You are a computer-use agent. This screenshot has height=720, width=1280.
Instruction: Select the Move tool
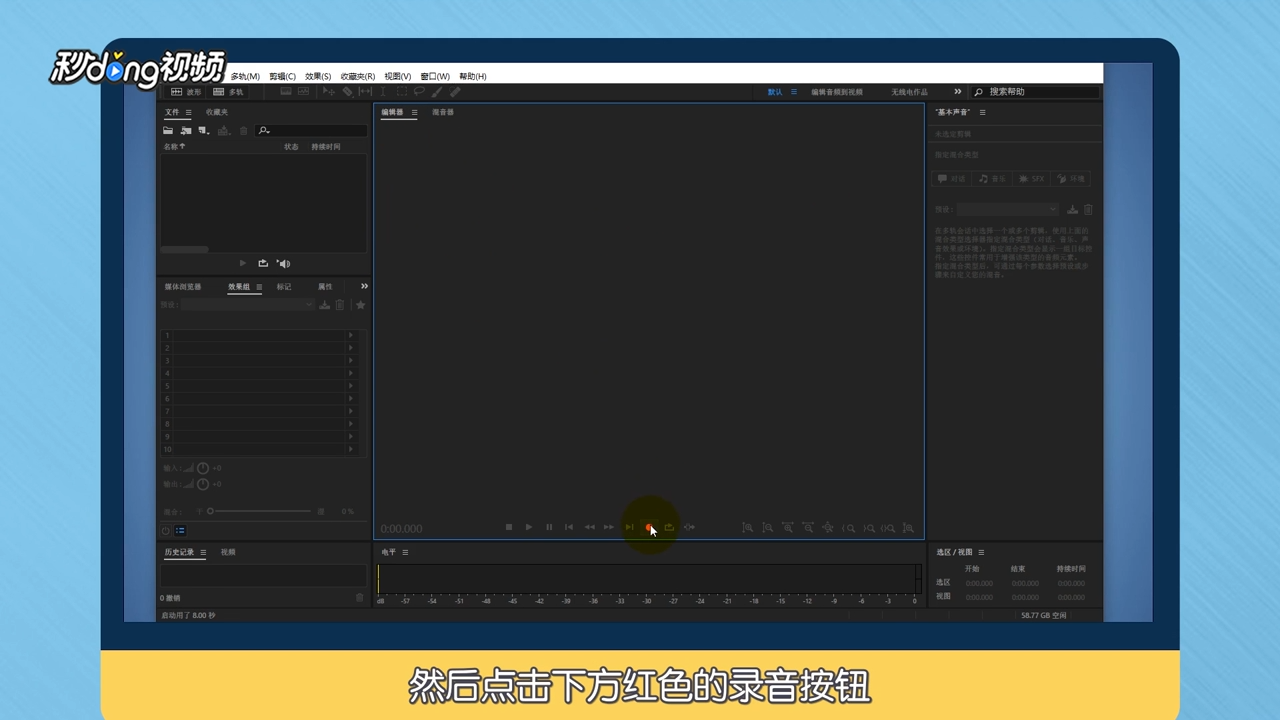[329, 91]
